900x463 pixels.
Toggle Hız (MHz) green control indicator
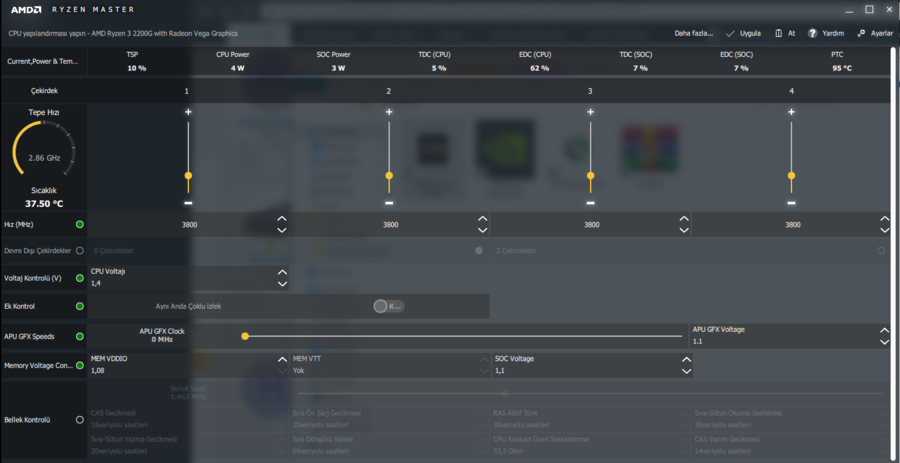pyautogui.click(x=80, y=224)
